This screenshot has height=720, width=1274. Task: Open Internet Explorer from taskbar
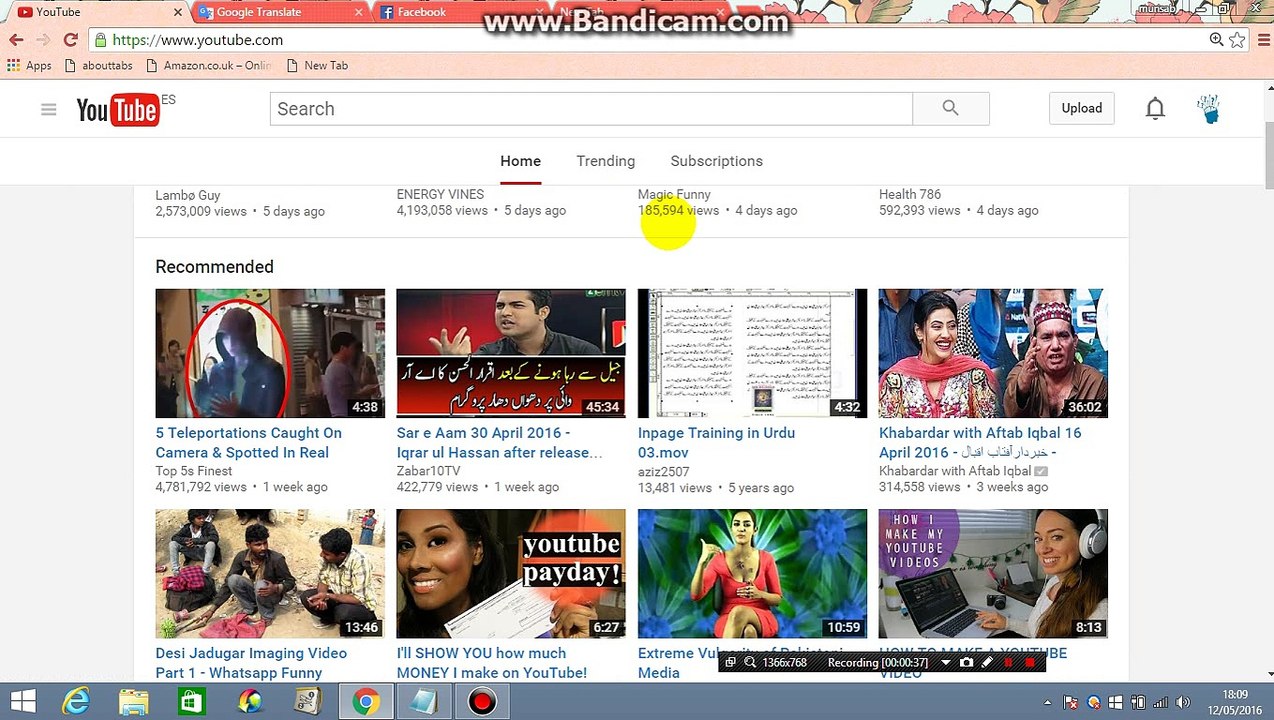(76, 702)
